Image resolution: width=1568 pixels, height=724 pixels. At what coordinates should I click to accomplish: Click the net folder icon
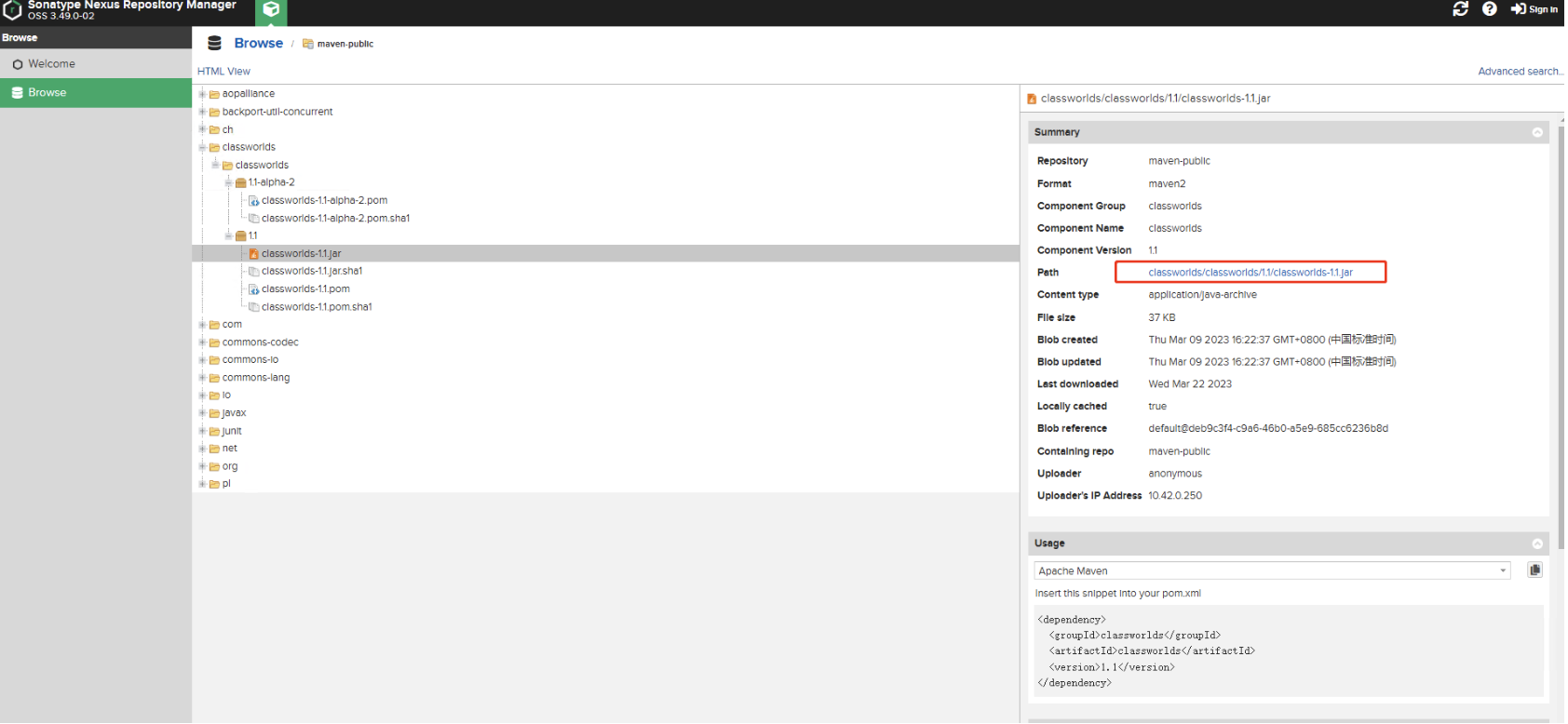[215, 449]
